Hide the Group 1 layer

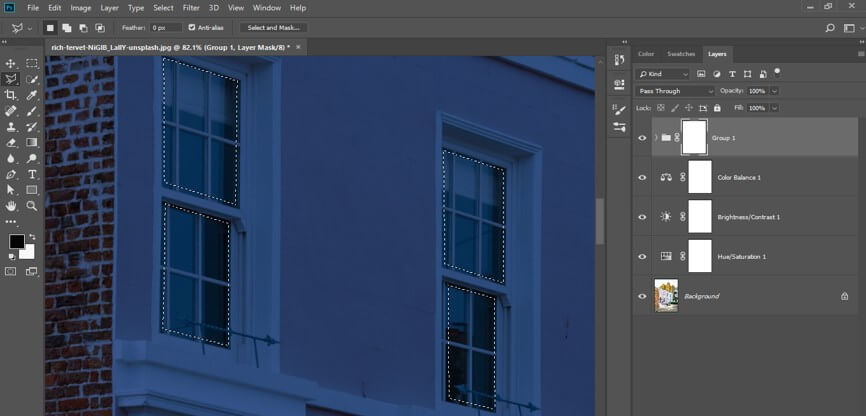click(642, 138)
